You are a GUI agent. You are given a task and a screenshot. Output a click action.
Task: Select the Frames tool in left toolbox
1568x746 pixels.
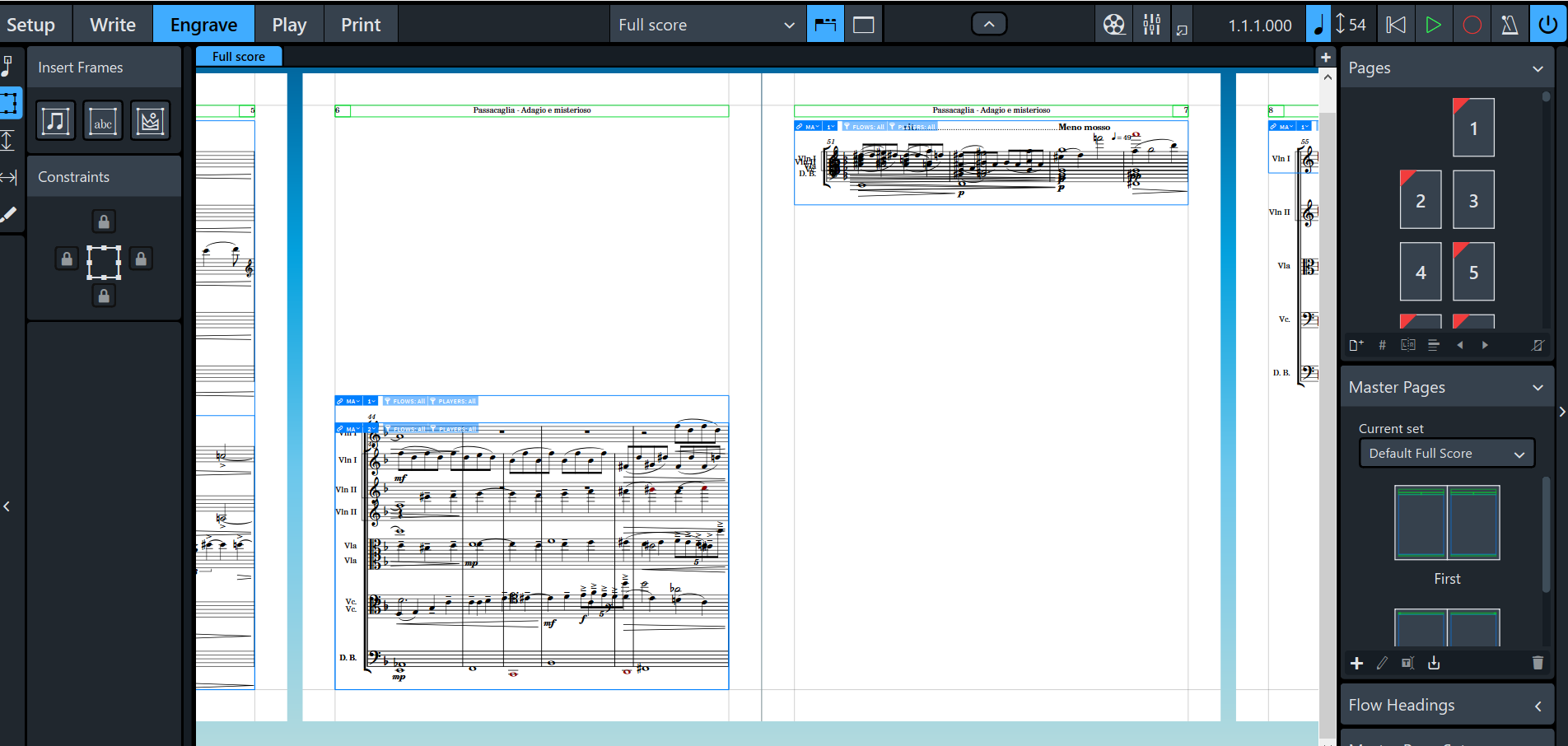[x=9, y=104]
